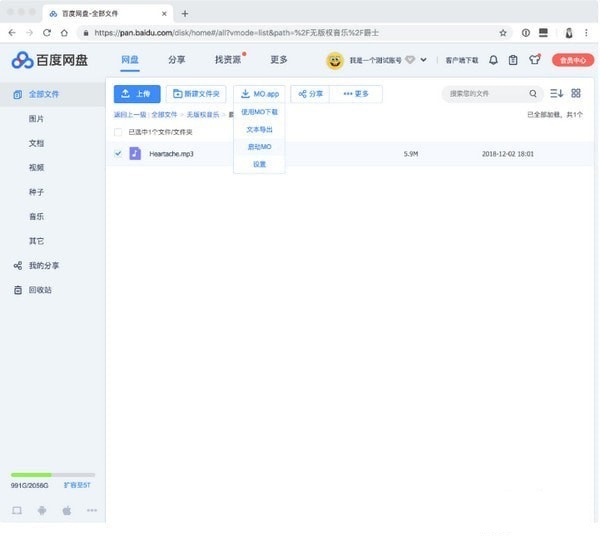600x542 pixels.
Task: Click 返回上一级 breadcrumb link
Action: click(130, 114)
